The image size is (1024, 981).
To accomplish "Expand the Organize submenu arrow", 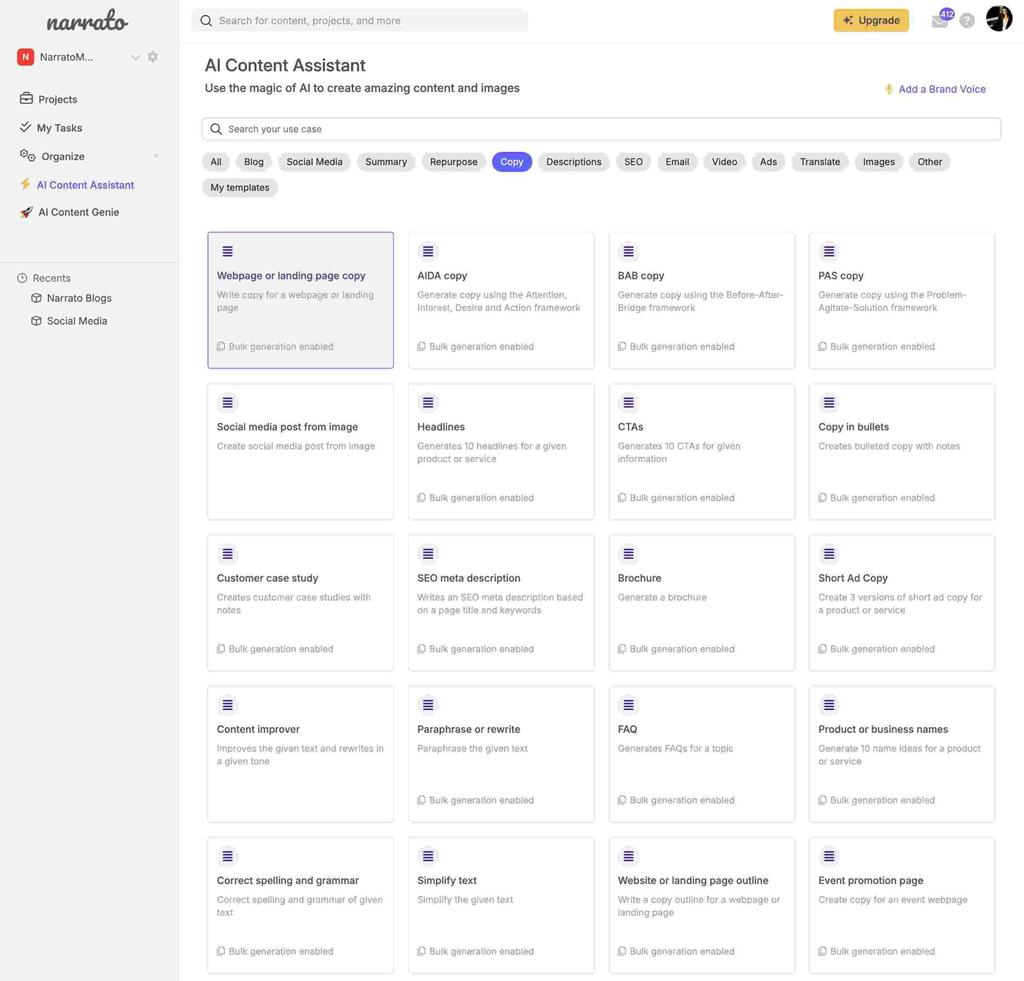I will click(156, 155).
